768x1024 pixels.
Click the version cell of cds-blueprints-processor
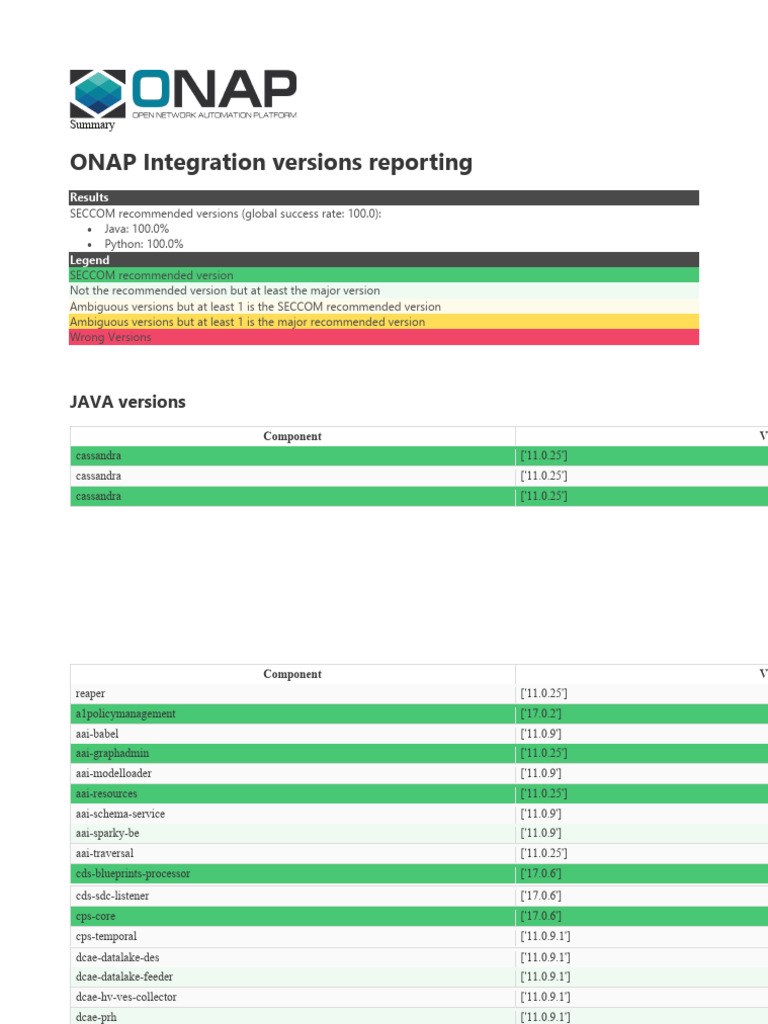pos(641,874)
